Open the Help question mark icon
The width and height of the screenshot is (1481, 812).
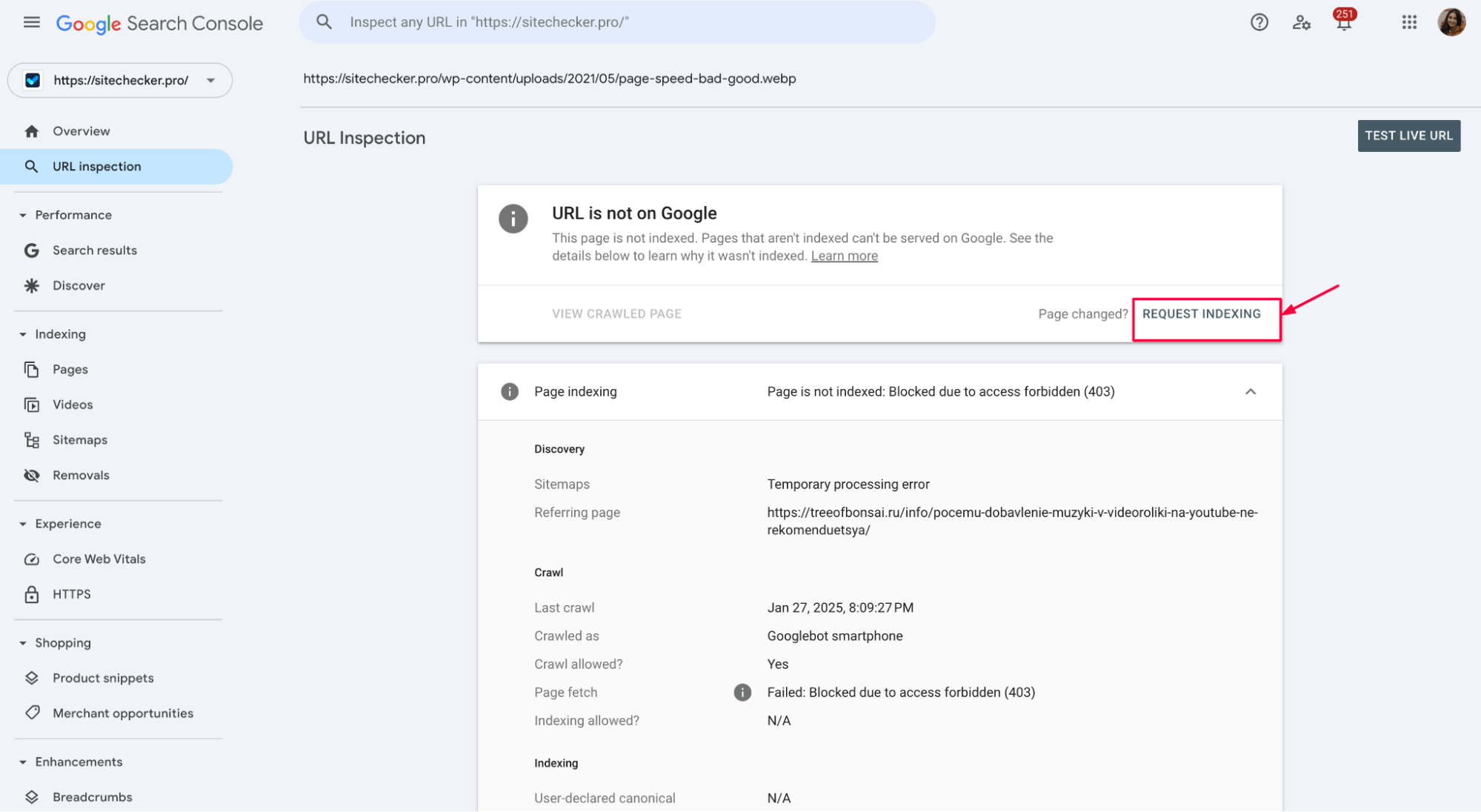click(1259, 22)
